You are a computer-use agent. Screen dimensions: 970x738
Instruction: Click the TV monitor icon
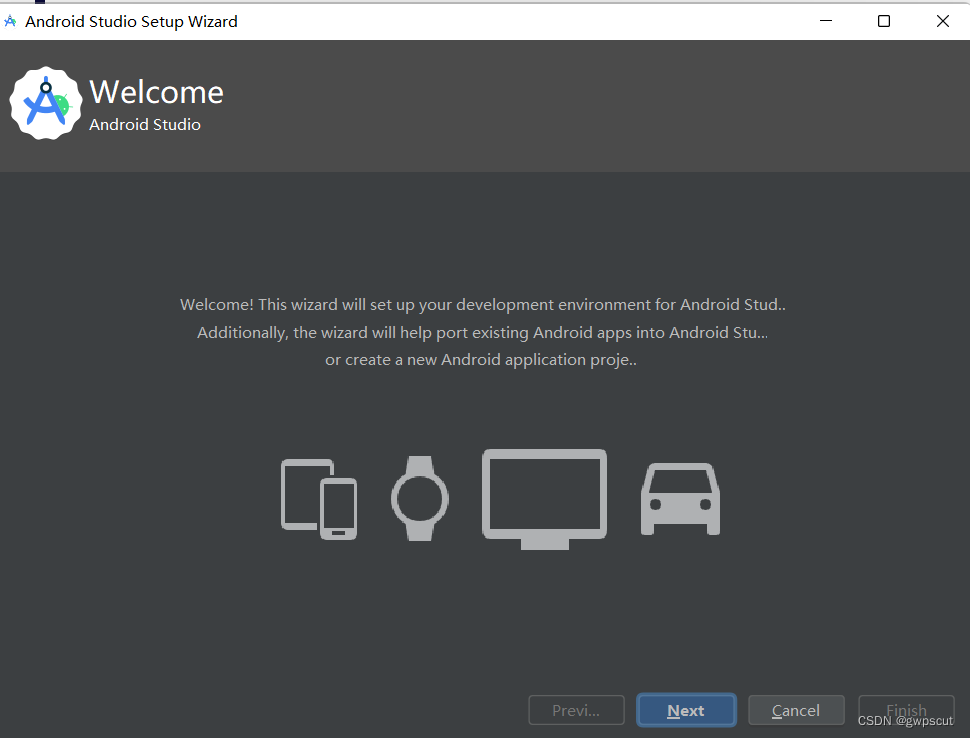tap(544, 499)
